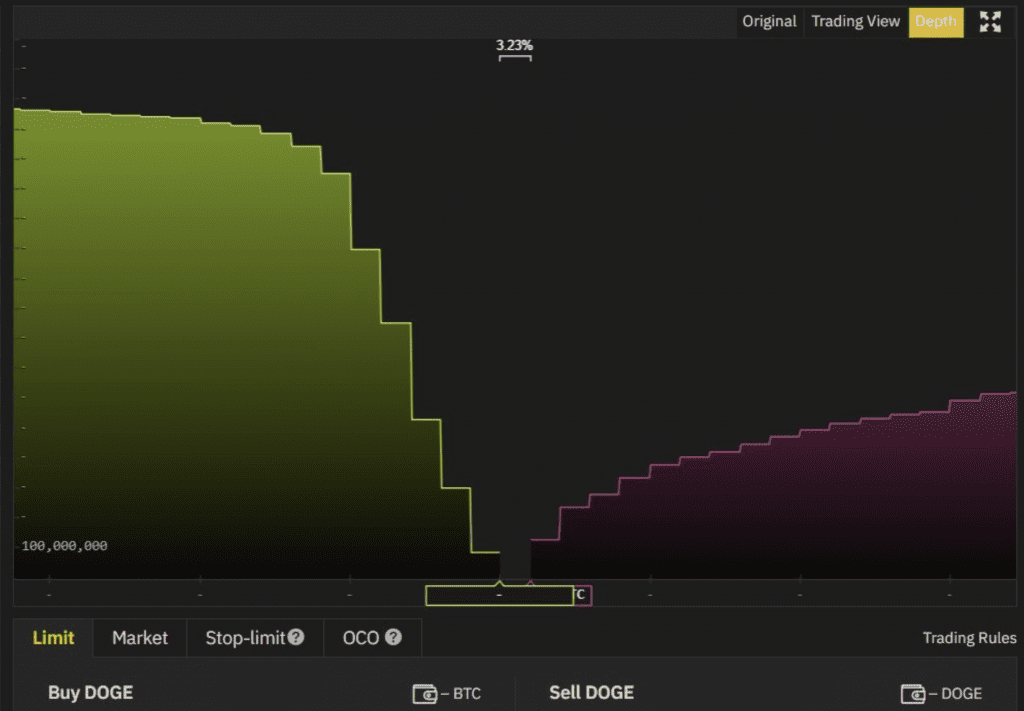Switch to the Original chart view

click(769, 22)
